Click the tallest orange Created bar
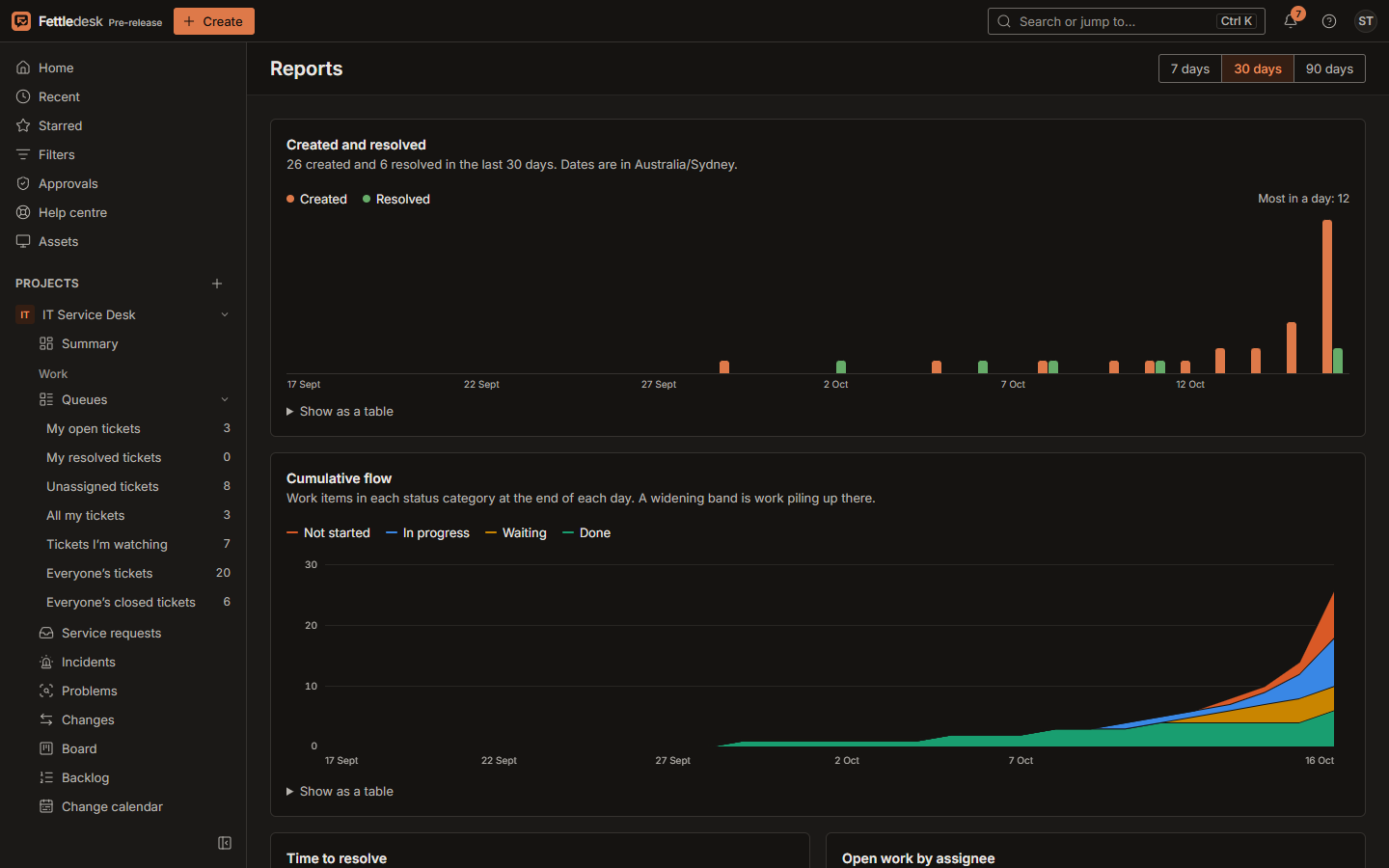 click(x=1327, y=296)
